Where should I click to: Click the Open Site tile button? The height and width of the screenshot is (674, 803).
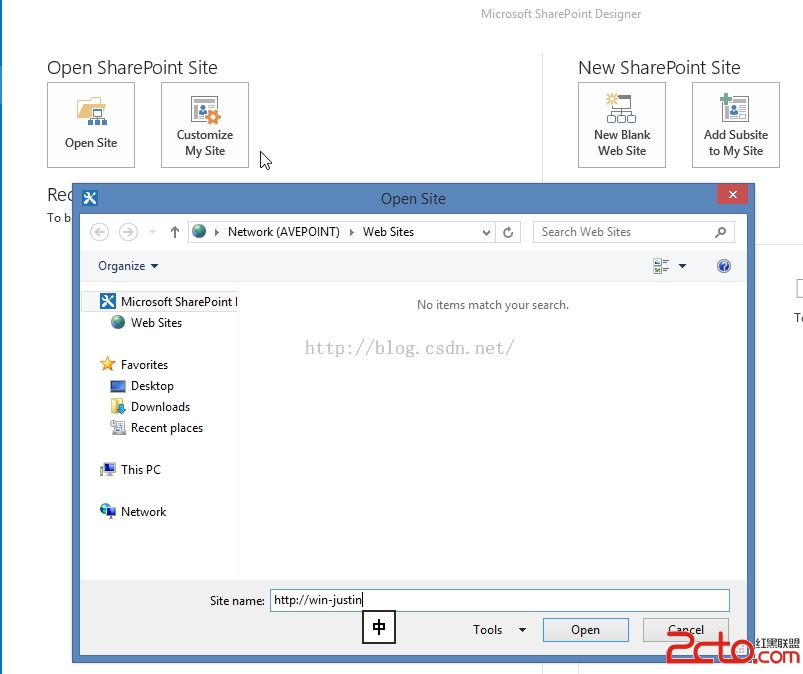pos(91,125)
